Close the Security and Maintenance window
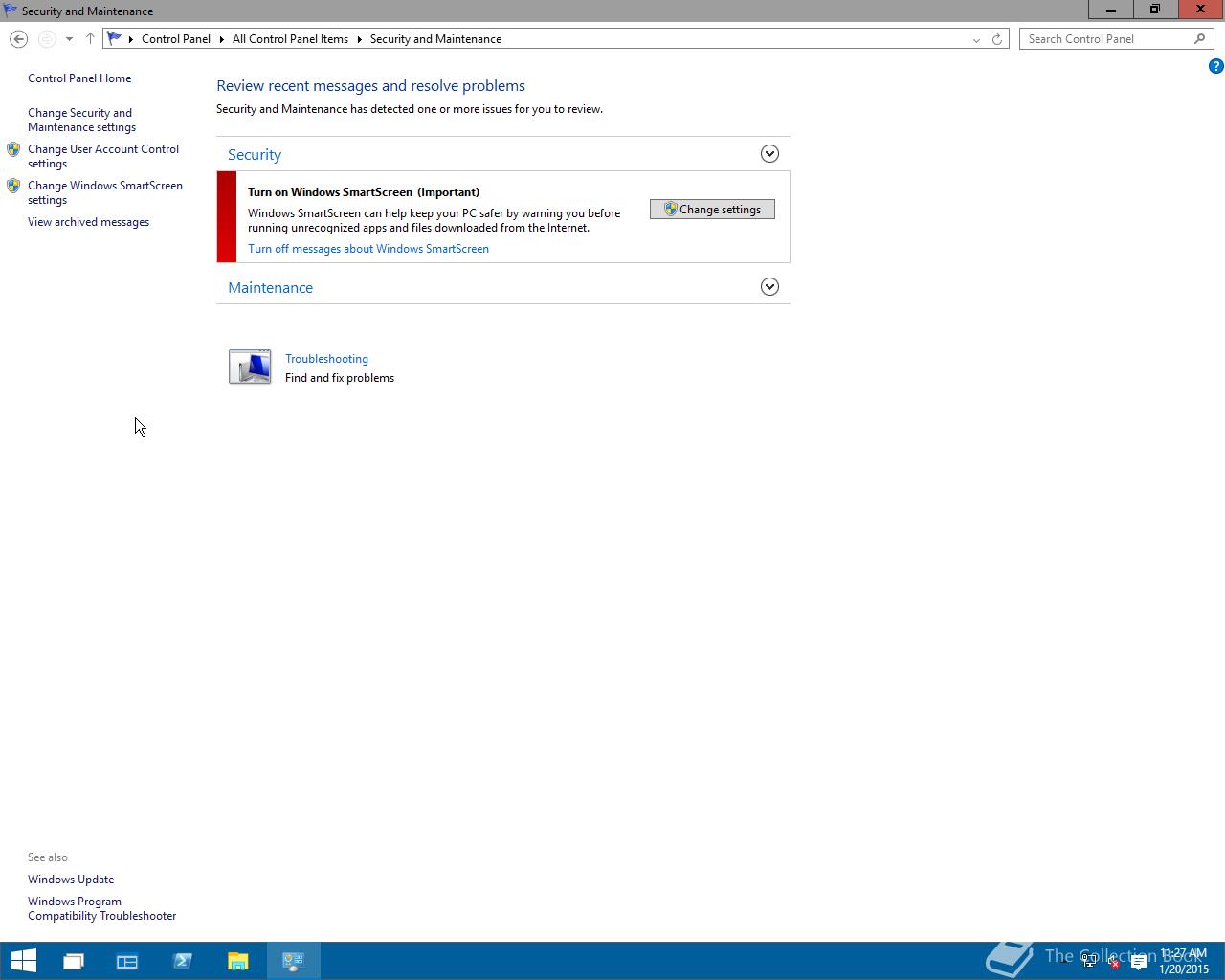This screenshot has height=980, width=1225. pyautogui.click(x=1200, y=10)
